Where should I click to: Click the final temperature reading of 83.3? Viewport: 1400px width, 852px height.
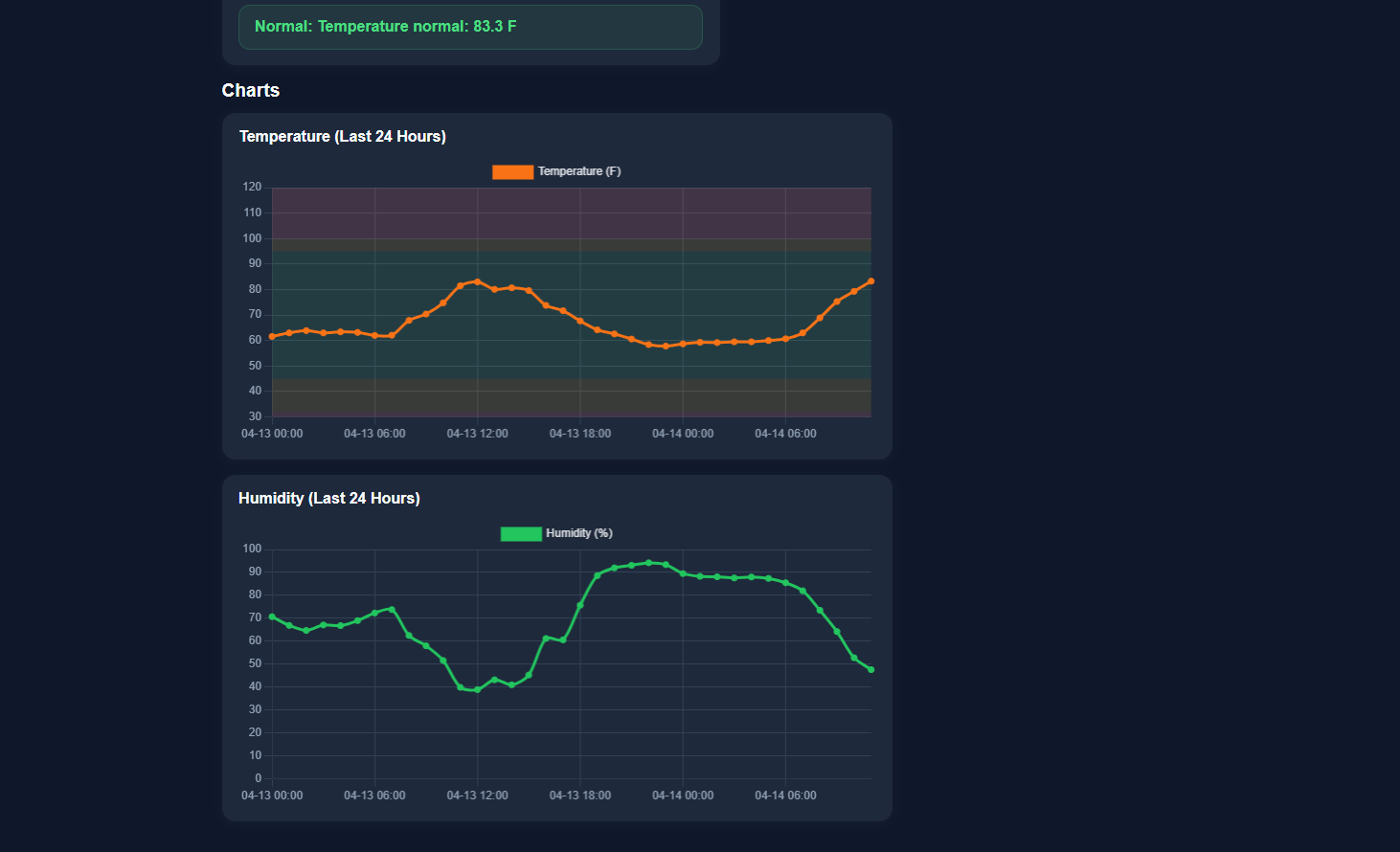[x=869, y=280]
